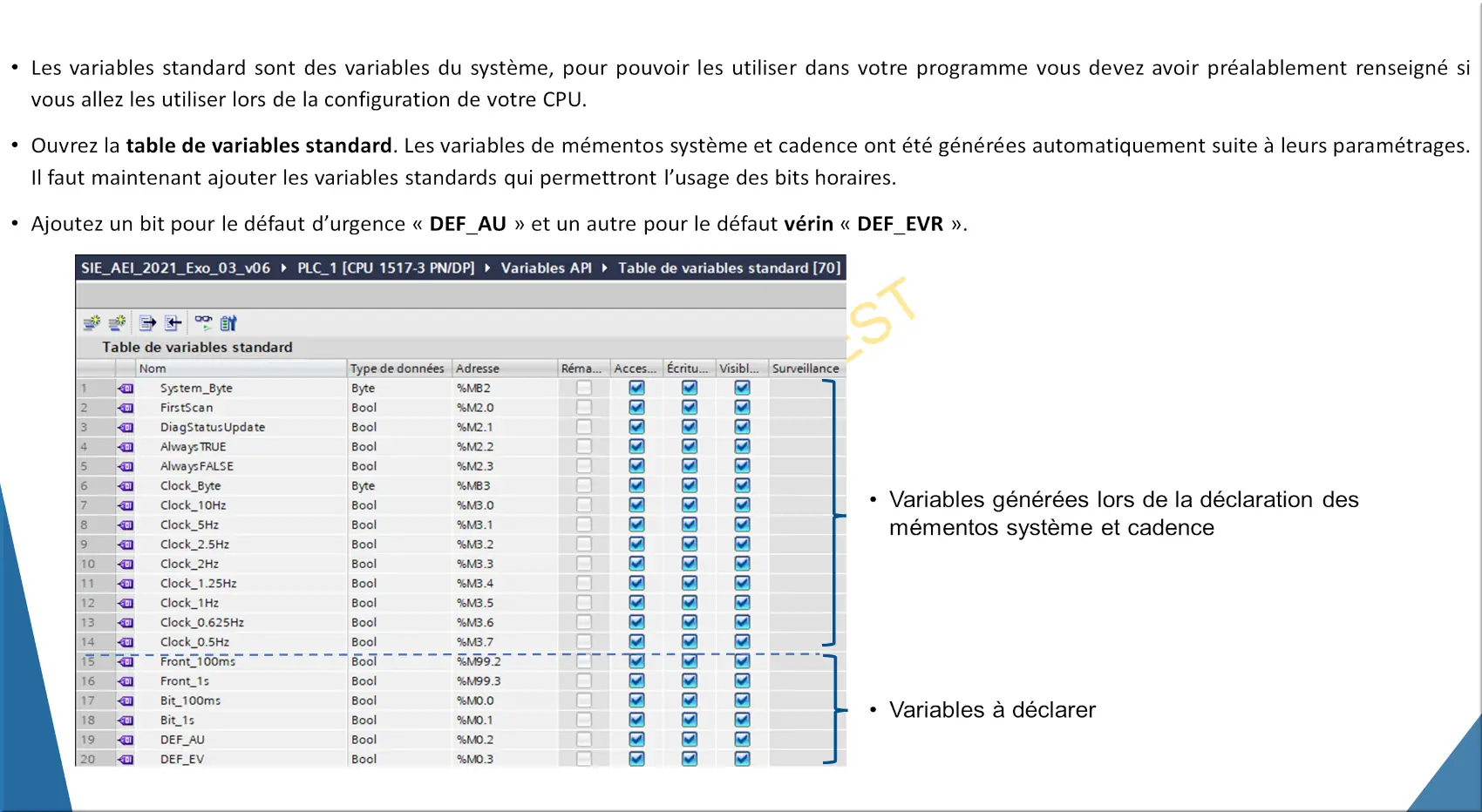
Task: Click Table de variables standard [70] breadcrumb
Action: pyautogui.click(x=730, y=268)
